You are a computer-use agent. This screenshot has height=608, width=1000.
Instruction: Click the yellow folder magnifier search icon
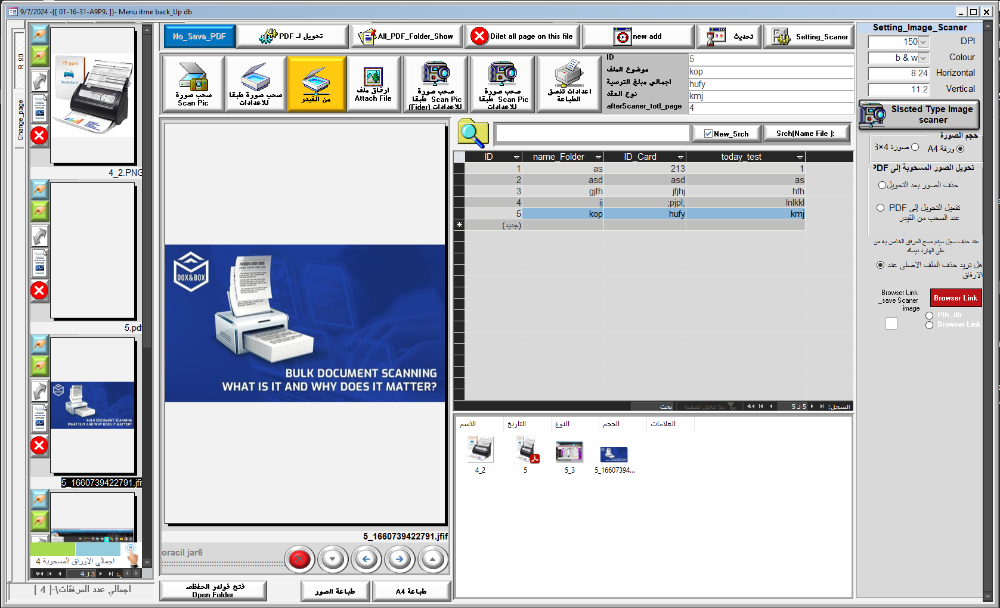pos(473,133)
